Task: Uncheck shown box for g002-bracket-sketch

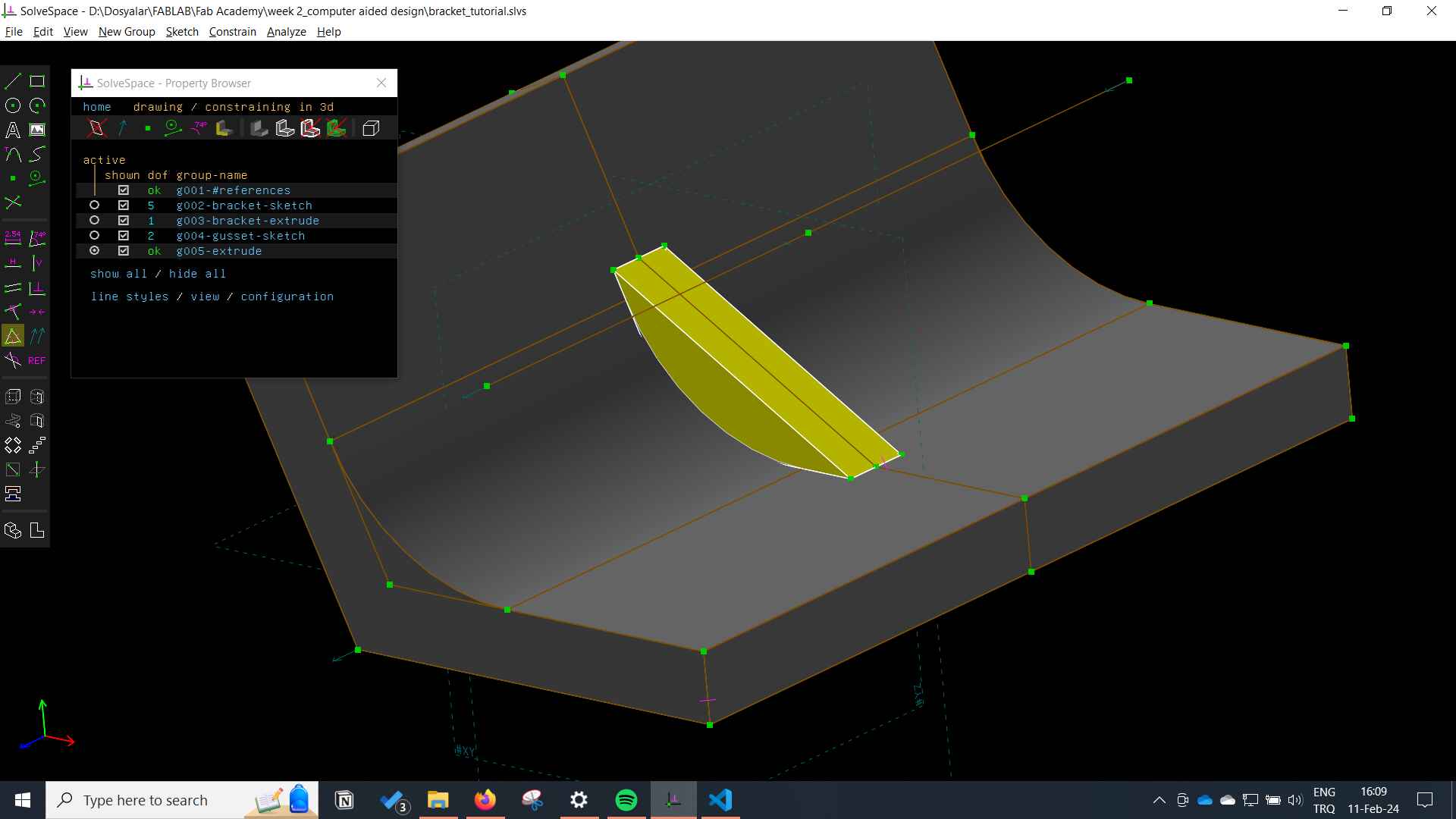Action: 124,206
